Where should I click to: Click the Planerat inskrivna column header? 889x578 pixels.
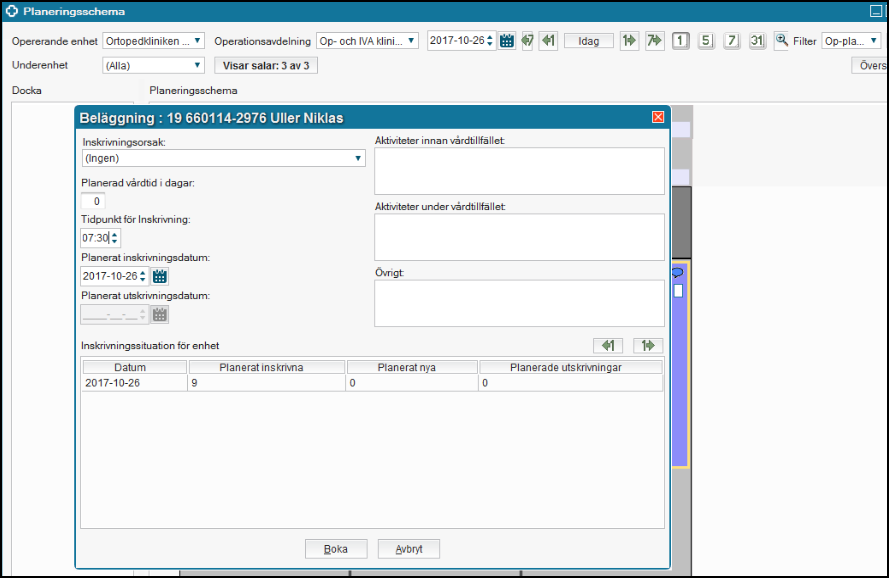[267, 367]
